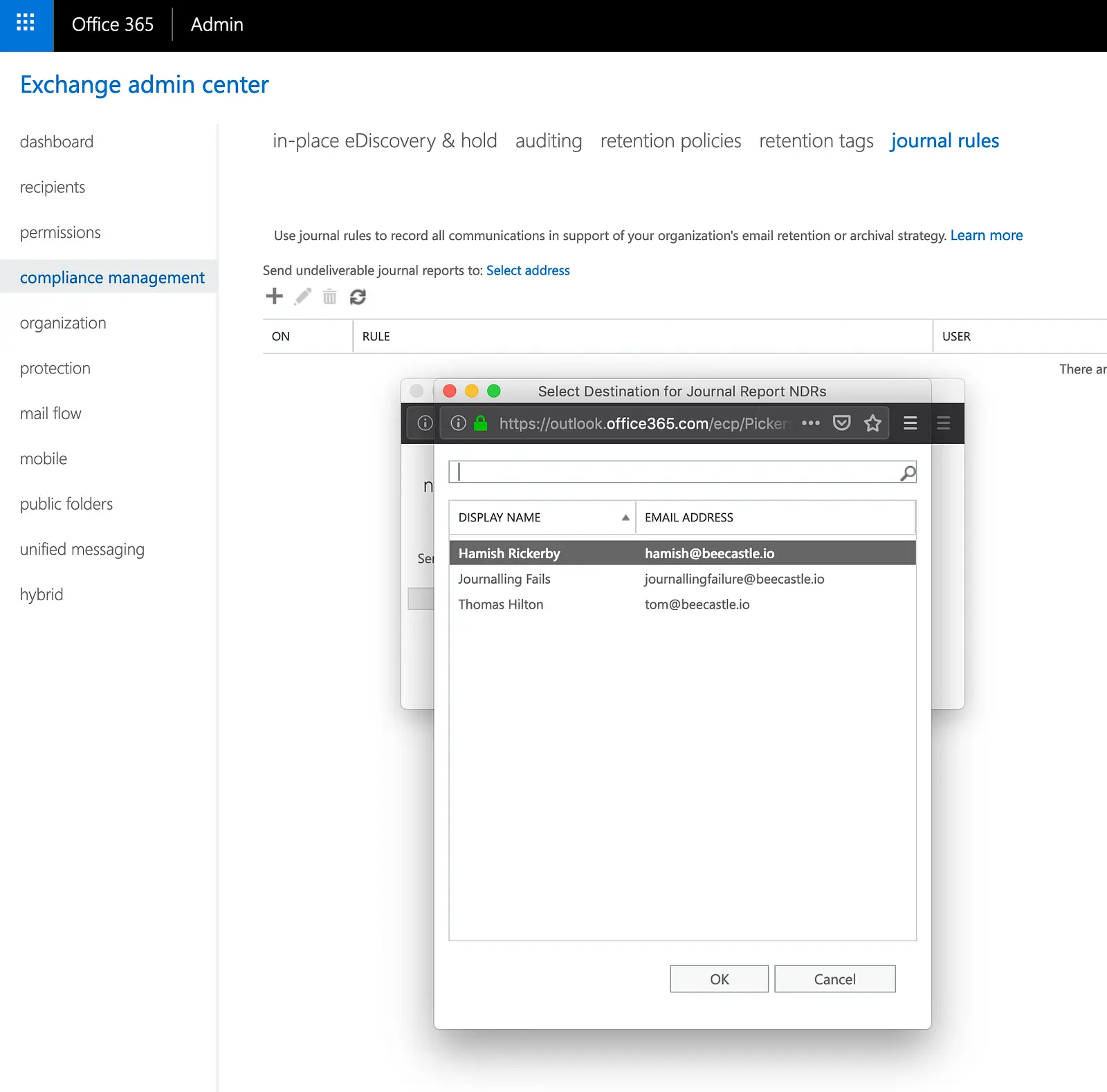Image resolution: width=1107 pixels, height=1092 pixels.
Task: Open the retention tags tab
Action: [x=816, y=141]
